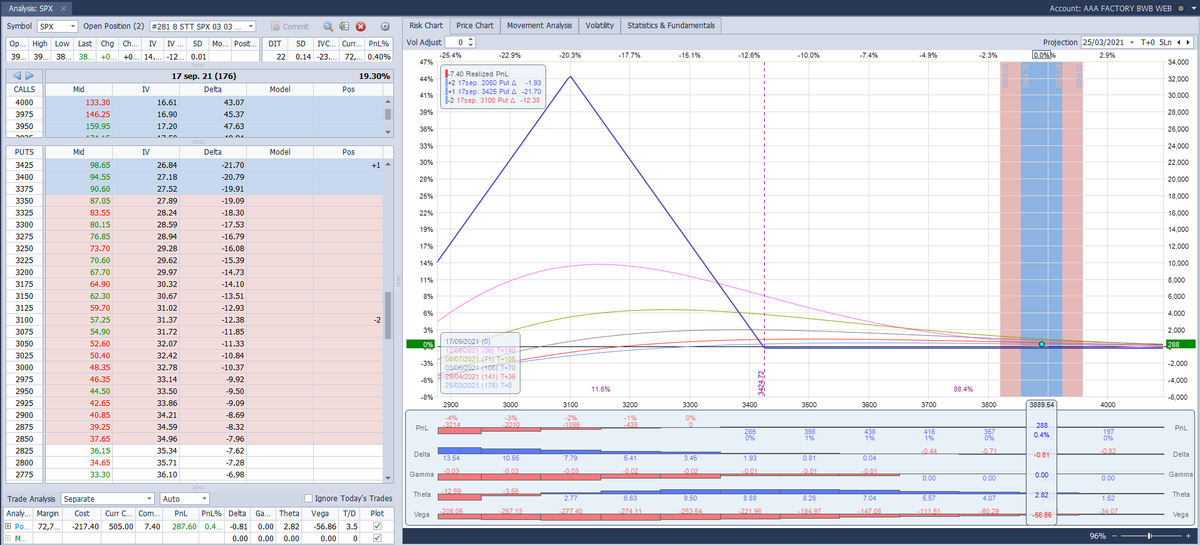Select the 3425 put strike row
This screenshot has height=545, width=1200.
pyautogui.click(x=195, y=164)
